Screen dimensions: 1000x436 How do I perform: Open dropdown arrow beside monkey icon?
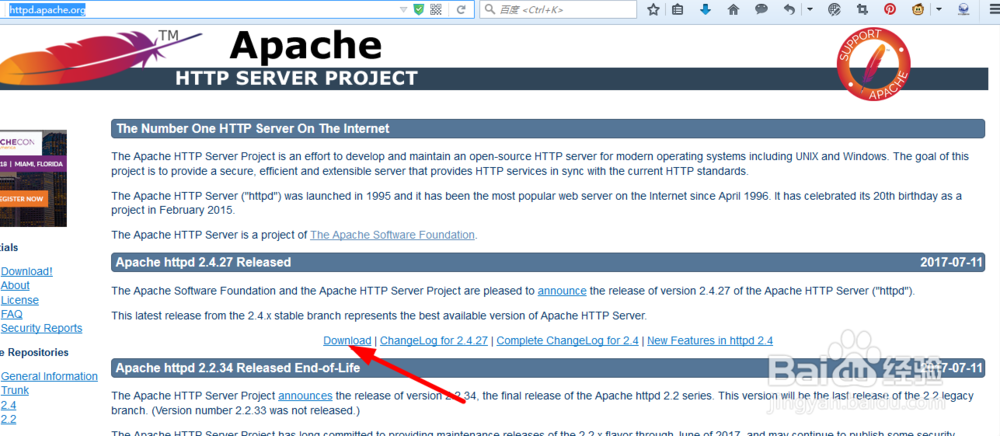tap(939, 10)
